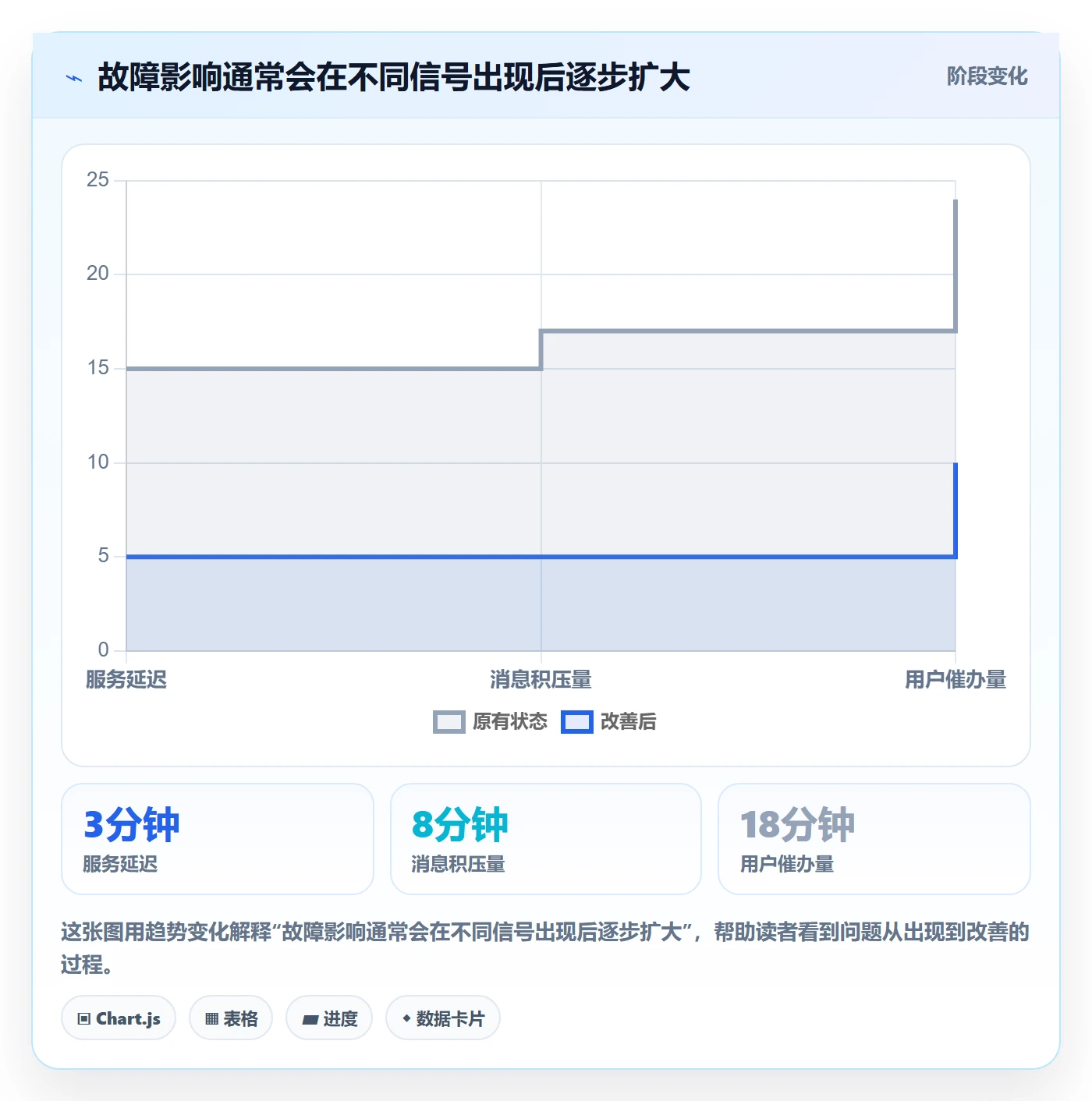Screen dimensions: 1092x1101
Task: Click the 消息积压量 x-axis label
Action: [x=541, y=680]
